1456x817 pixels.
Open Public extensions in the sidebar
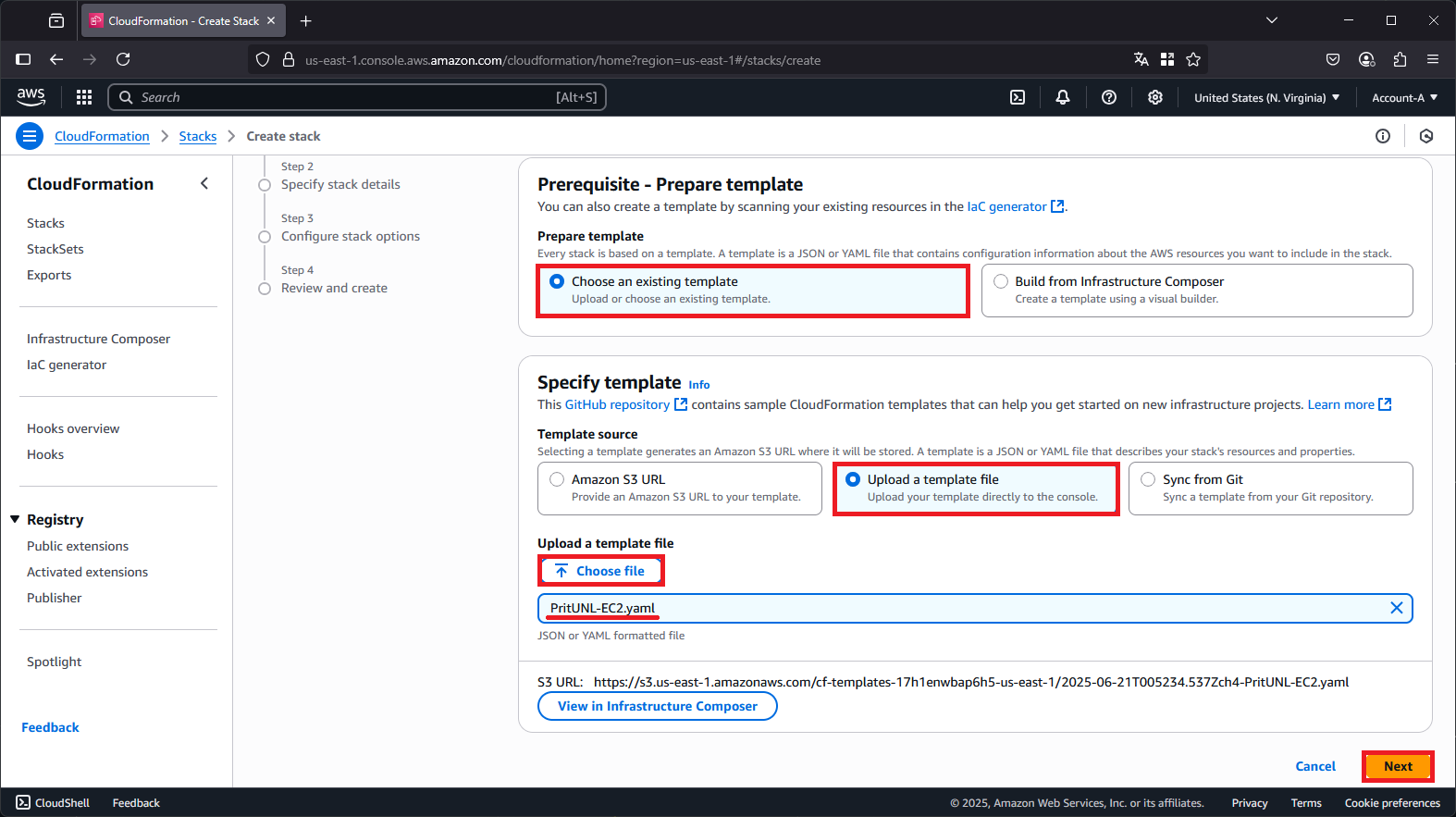pos(78,546)
